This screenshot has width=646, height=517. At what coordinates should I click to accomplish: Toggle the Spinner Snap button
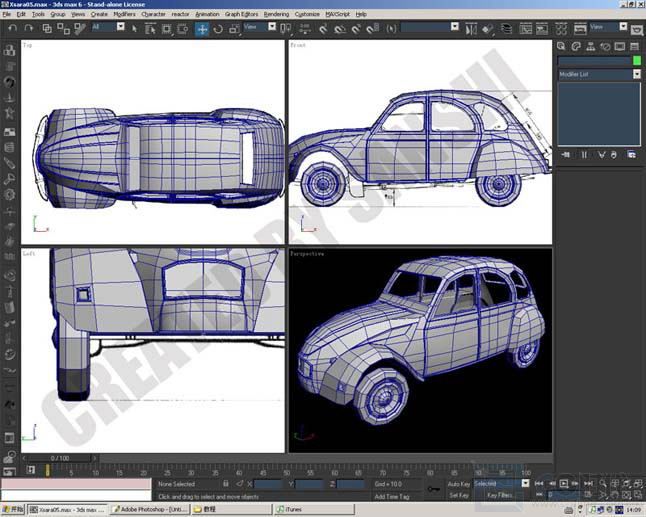(373, 28)
